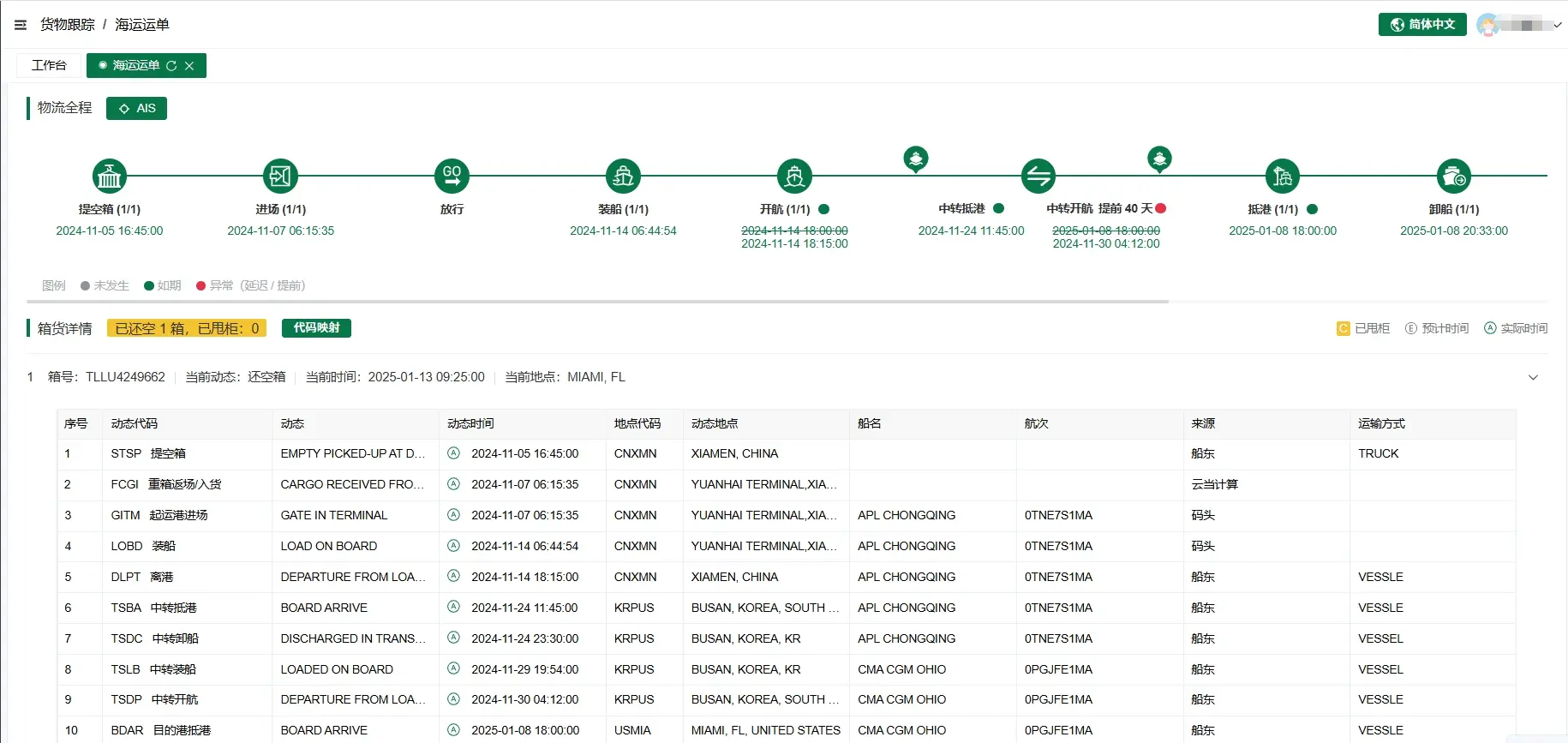Click the 放行 GO release milestone icon
This screenshot has height=743, width=1568.
[452, 177]
